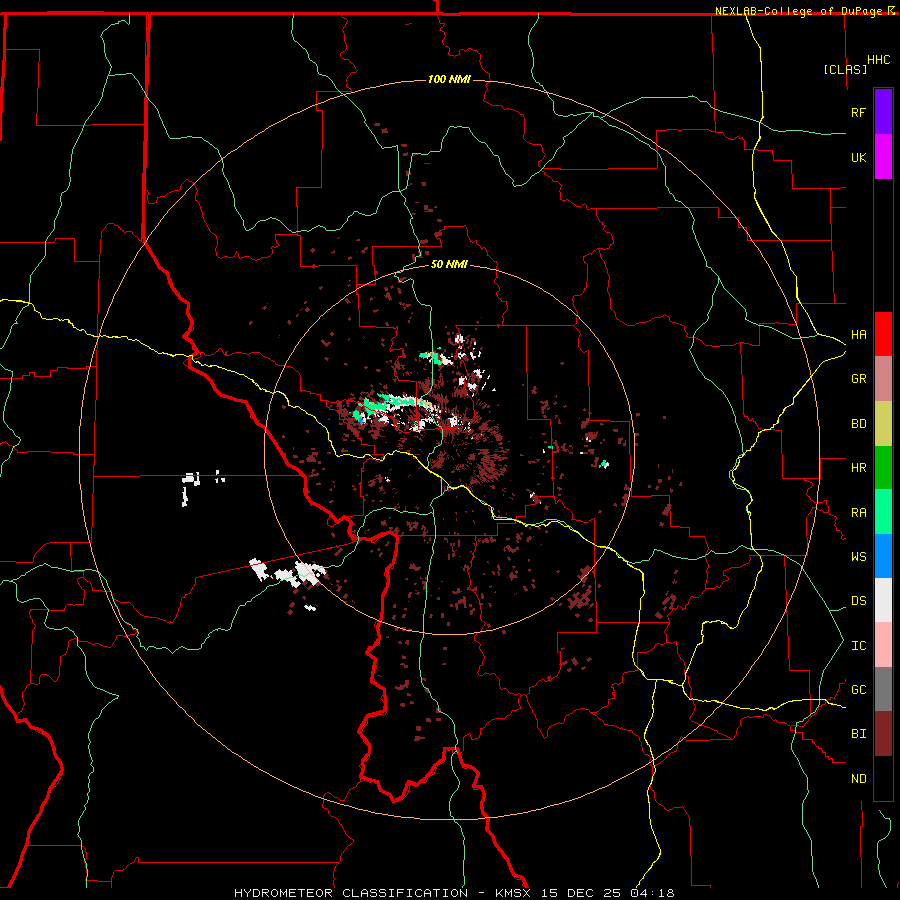
Task: Click the GC legend label
Action: pos(859,689)
